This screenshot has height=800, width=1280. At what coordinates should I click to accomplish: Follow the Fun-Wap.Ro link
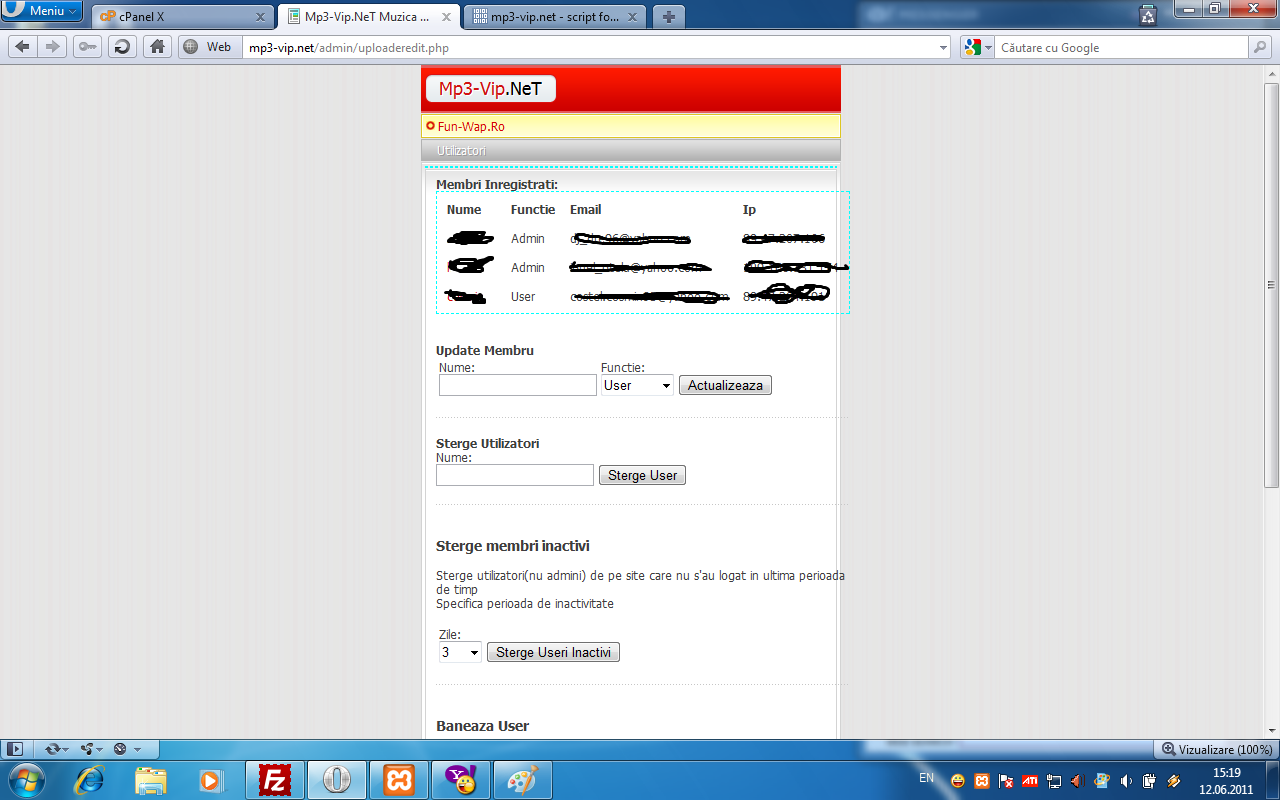(471, 127)
